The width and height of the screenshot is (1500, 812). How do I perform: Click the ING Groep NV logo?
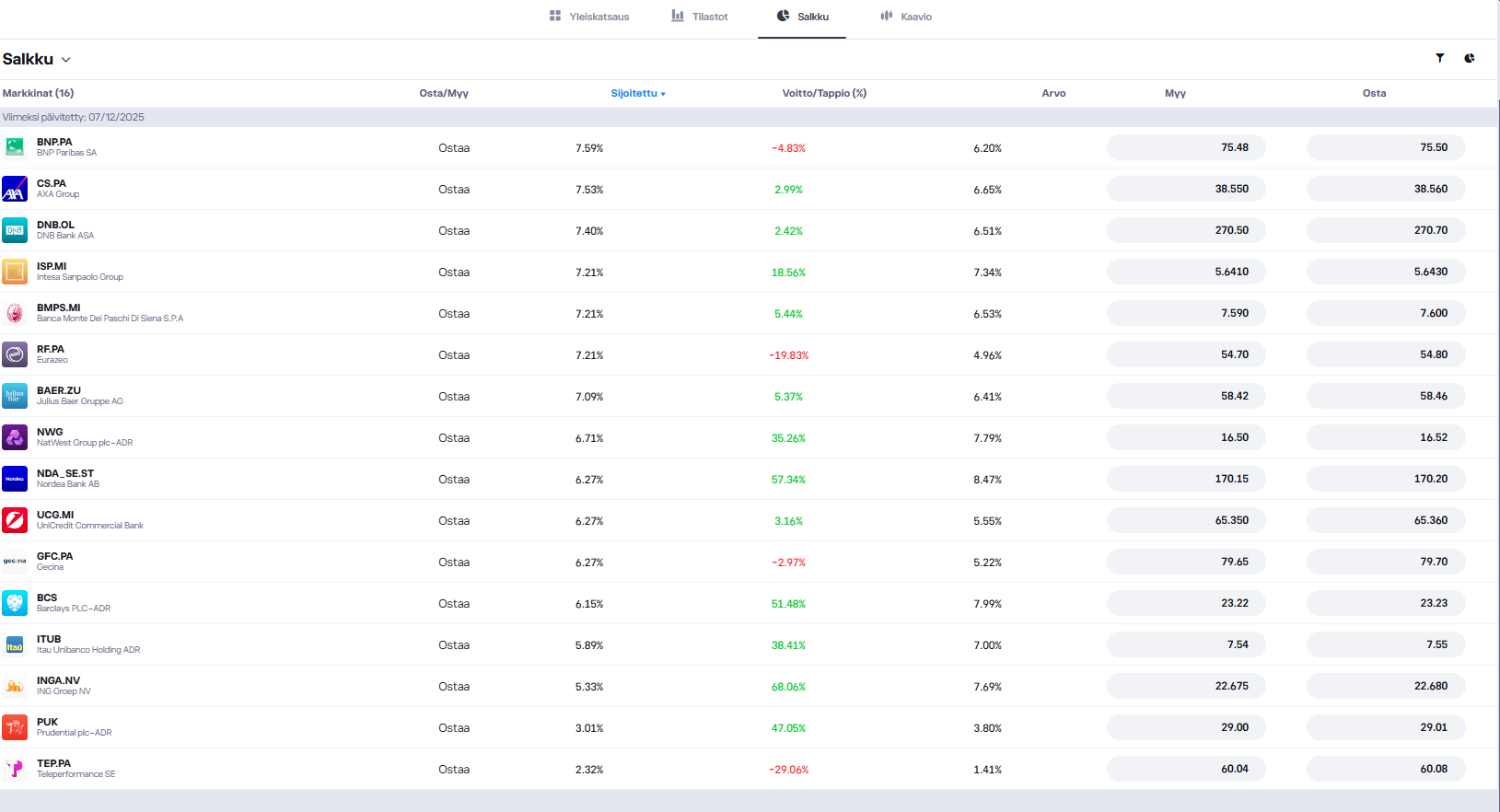tap(15, 686)
